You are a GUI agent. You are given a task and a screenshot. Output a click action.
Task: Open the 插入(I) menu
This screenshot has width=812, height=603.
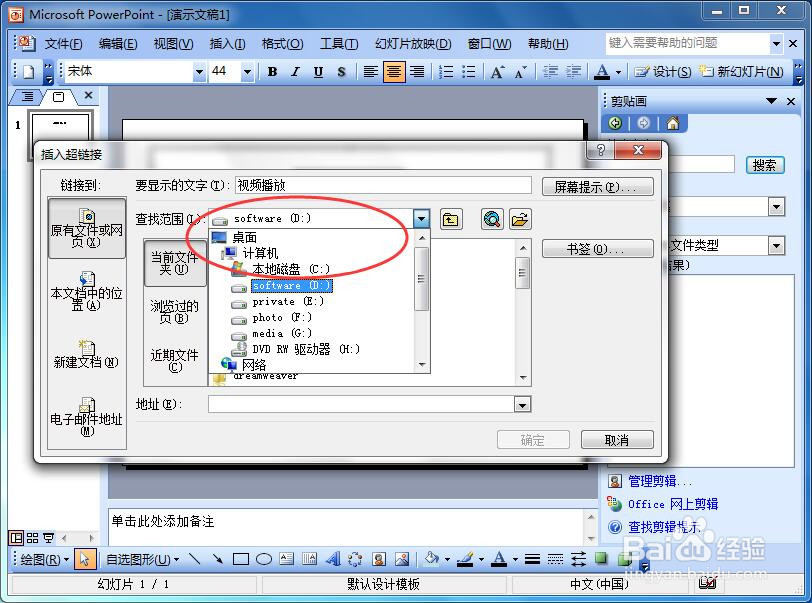click(x=227, y=44)
